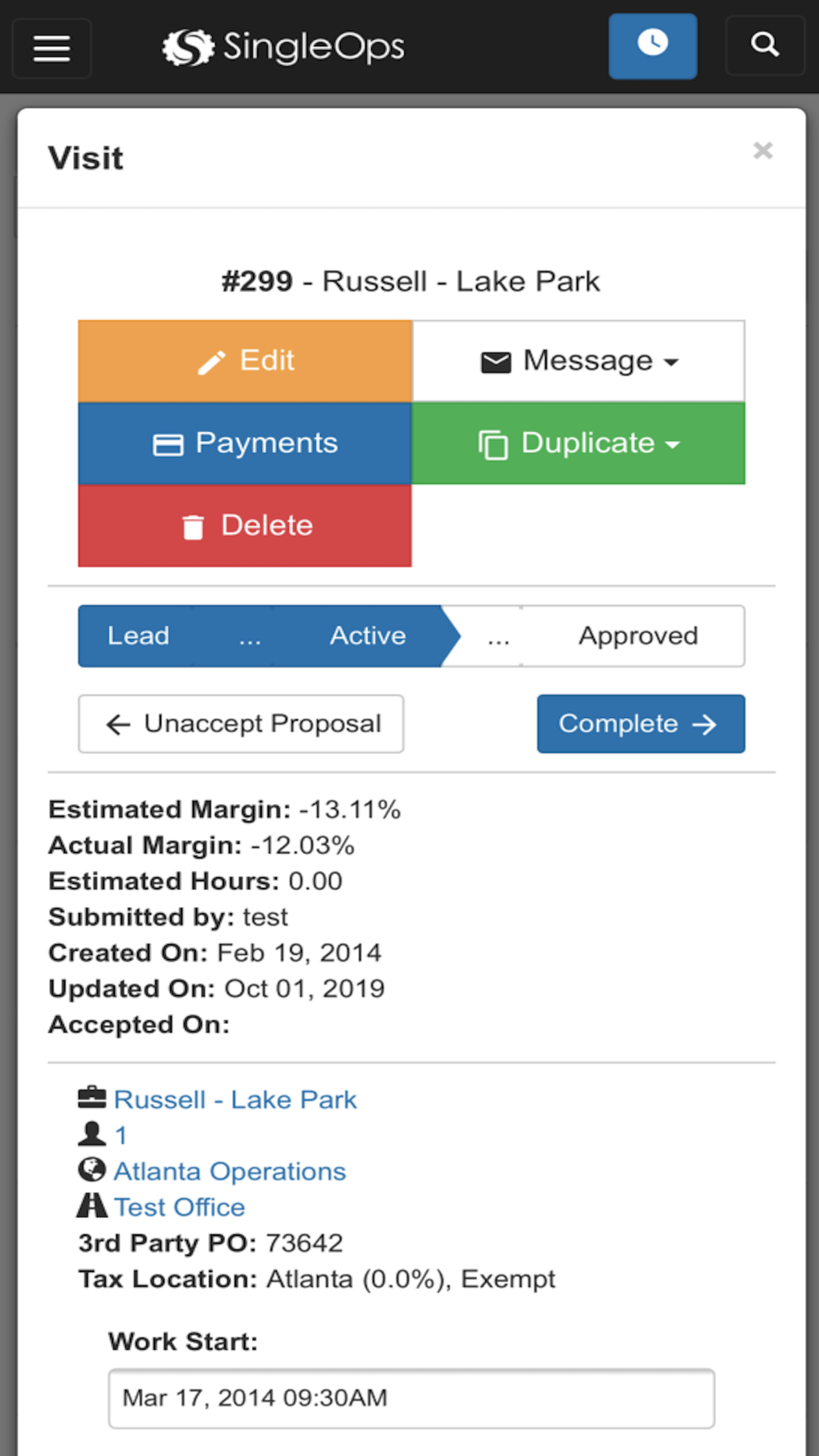Select the Active stage in the progress bar
The image size is (819, 1456).
(367, 636)
